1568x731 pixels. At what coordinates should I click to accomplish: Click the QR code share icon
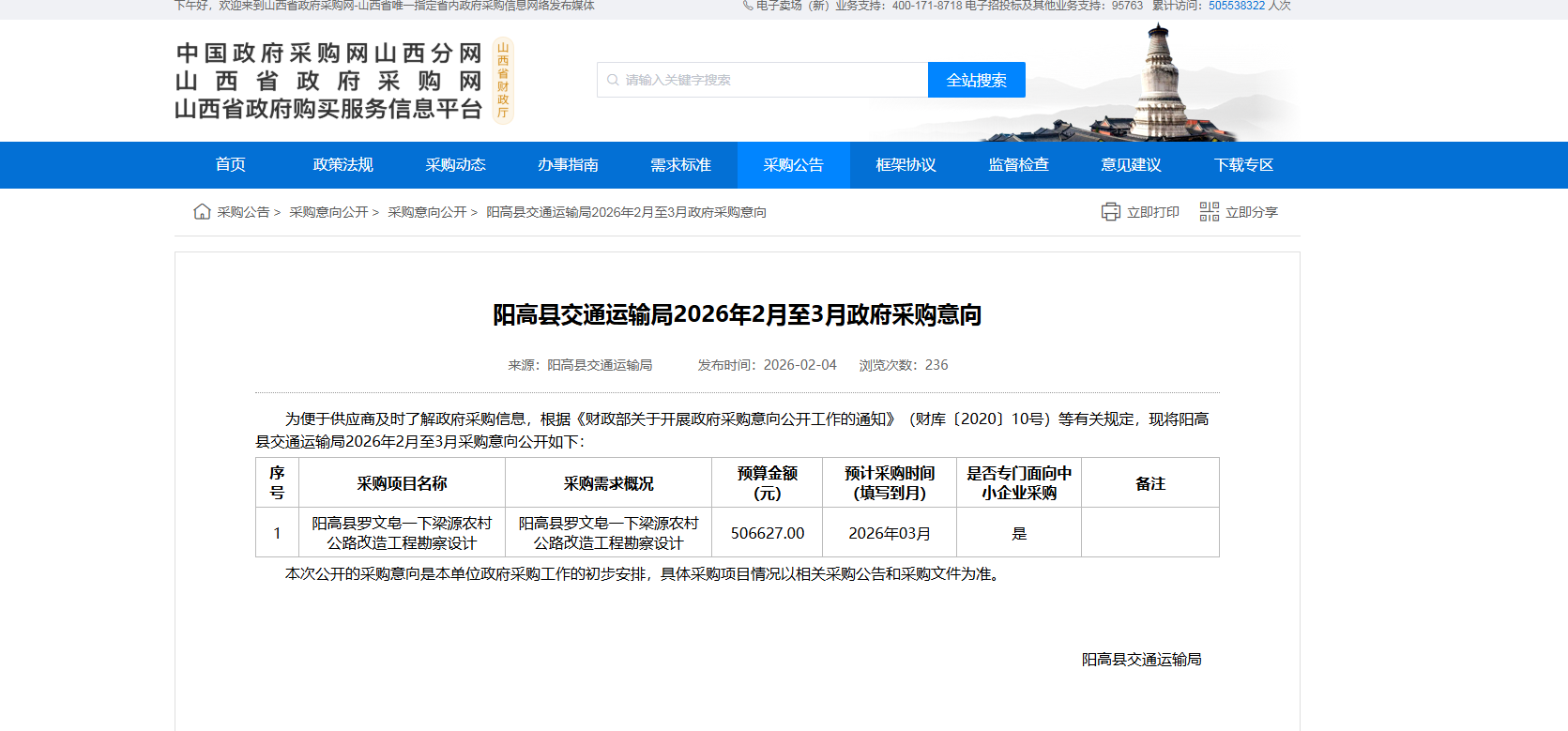pos(1209,212)
